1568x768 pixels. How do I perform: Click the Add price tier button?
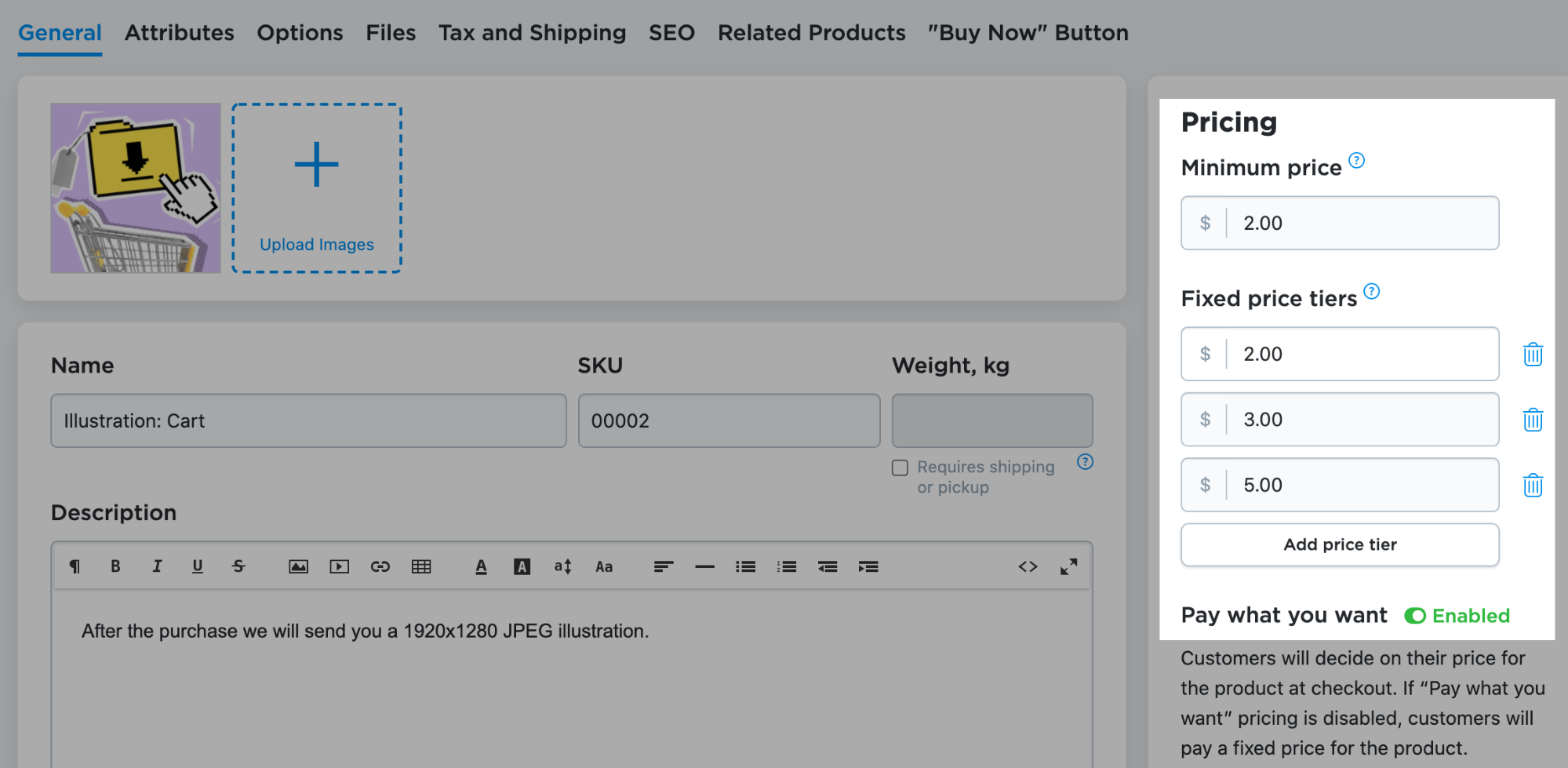point(1339,544)
